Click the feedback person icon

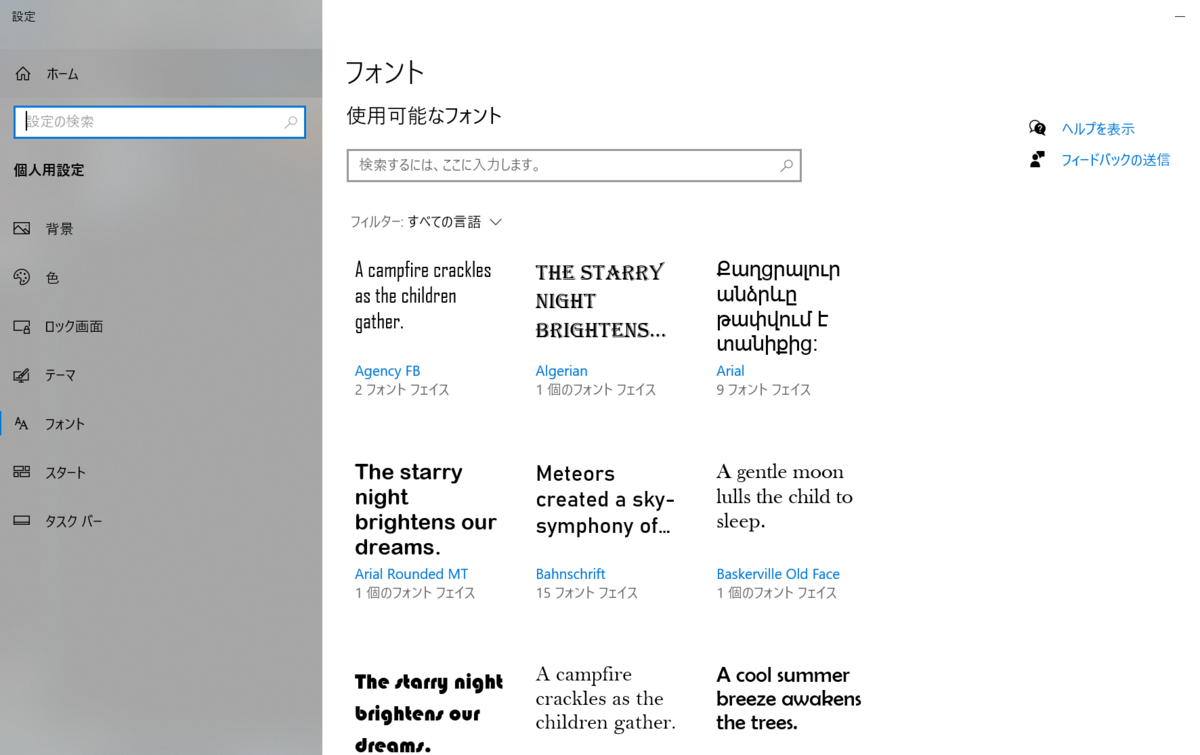pyautogui.click(x=1037, y=159)
